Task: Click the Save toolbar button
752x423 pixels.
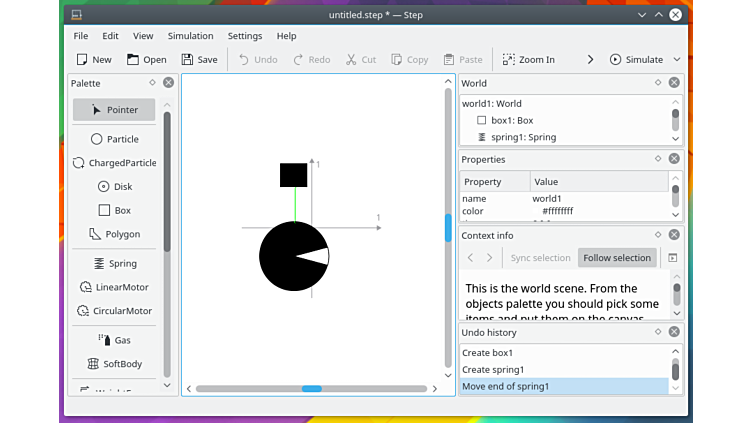Action: point(198,60)
